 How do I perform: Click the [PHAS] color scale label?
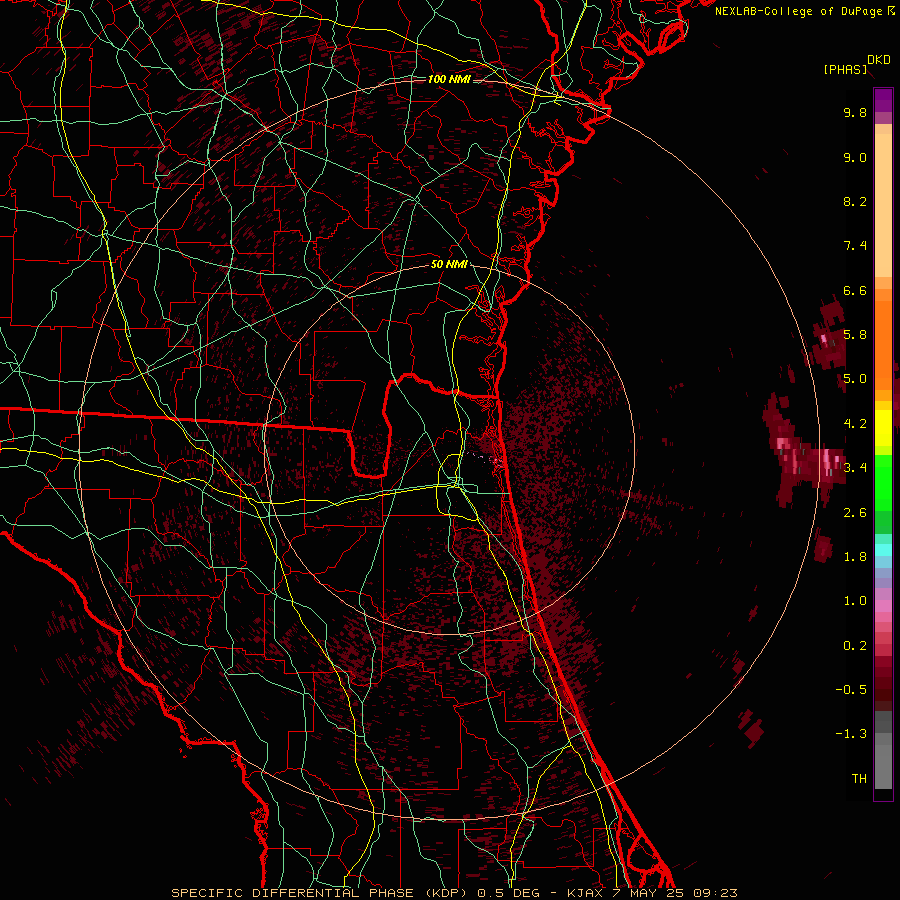[x=845, y=70]
